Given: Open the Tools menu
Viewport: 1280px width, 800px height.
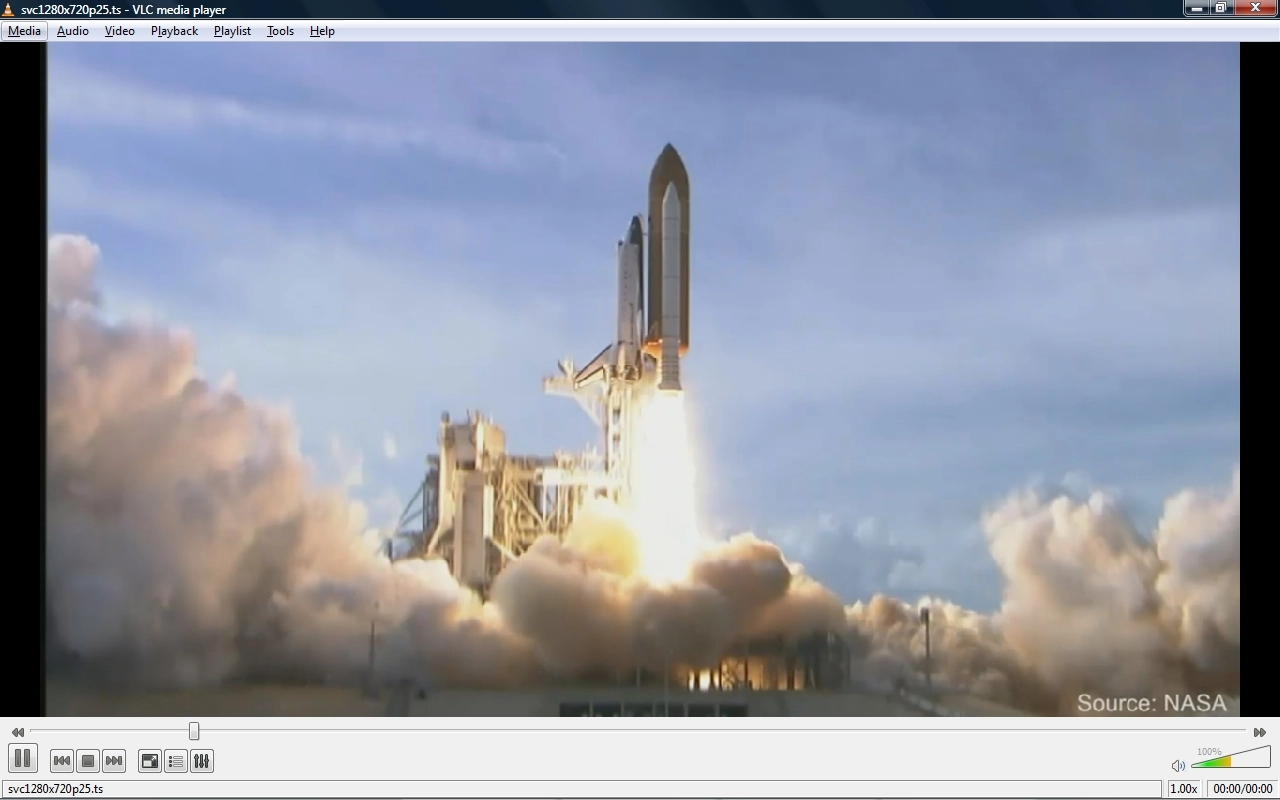Looking at the screenshot, I should coord(280,31).
